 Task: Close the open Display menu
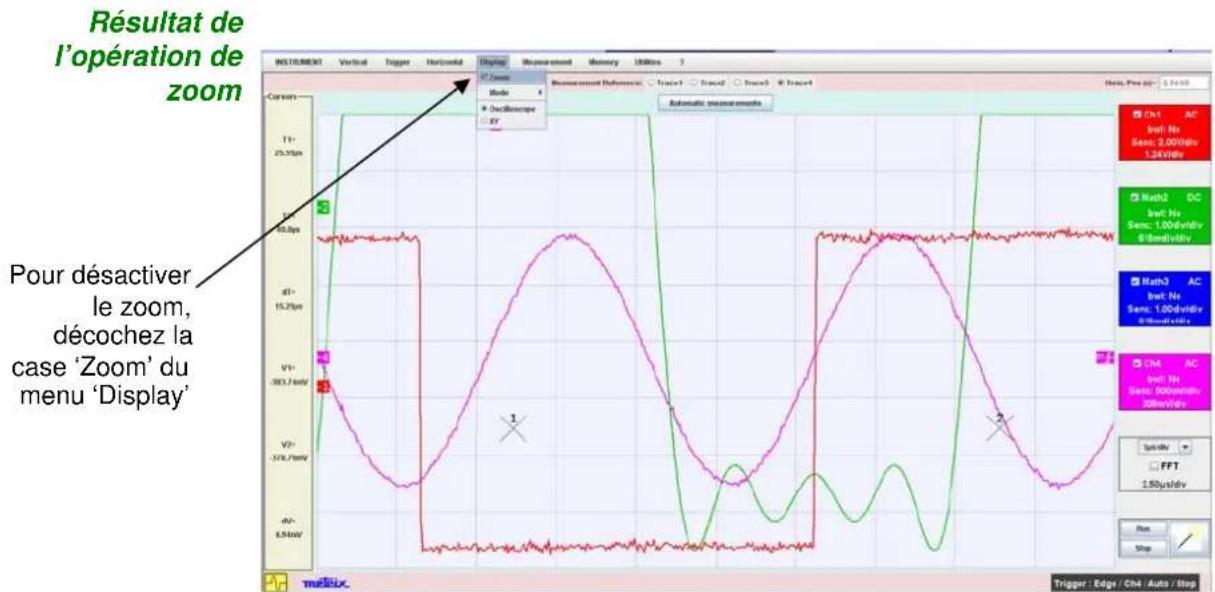pyautogui.click(x=494, y=61)
